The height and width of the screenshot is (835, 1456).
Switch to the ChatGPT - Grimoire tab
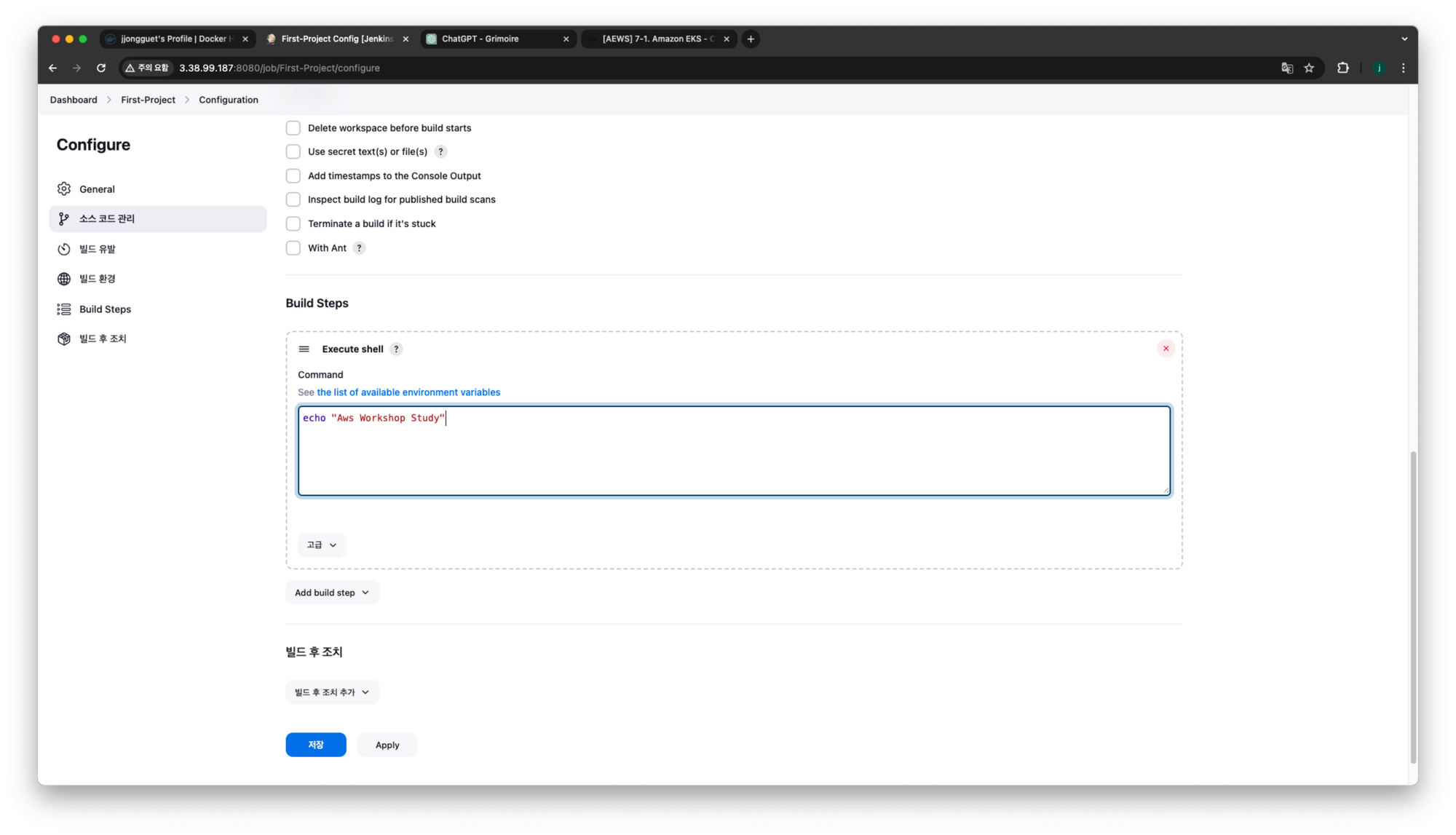pos(498,39)
